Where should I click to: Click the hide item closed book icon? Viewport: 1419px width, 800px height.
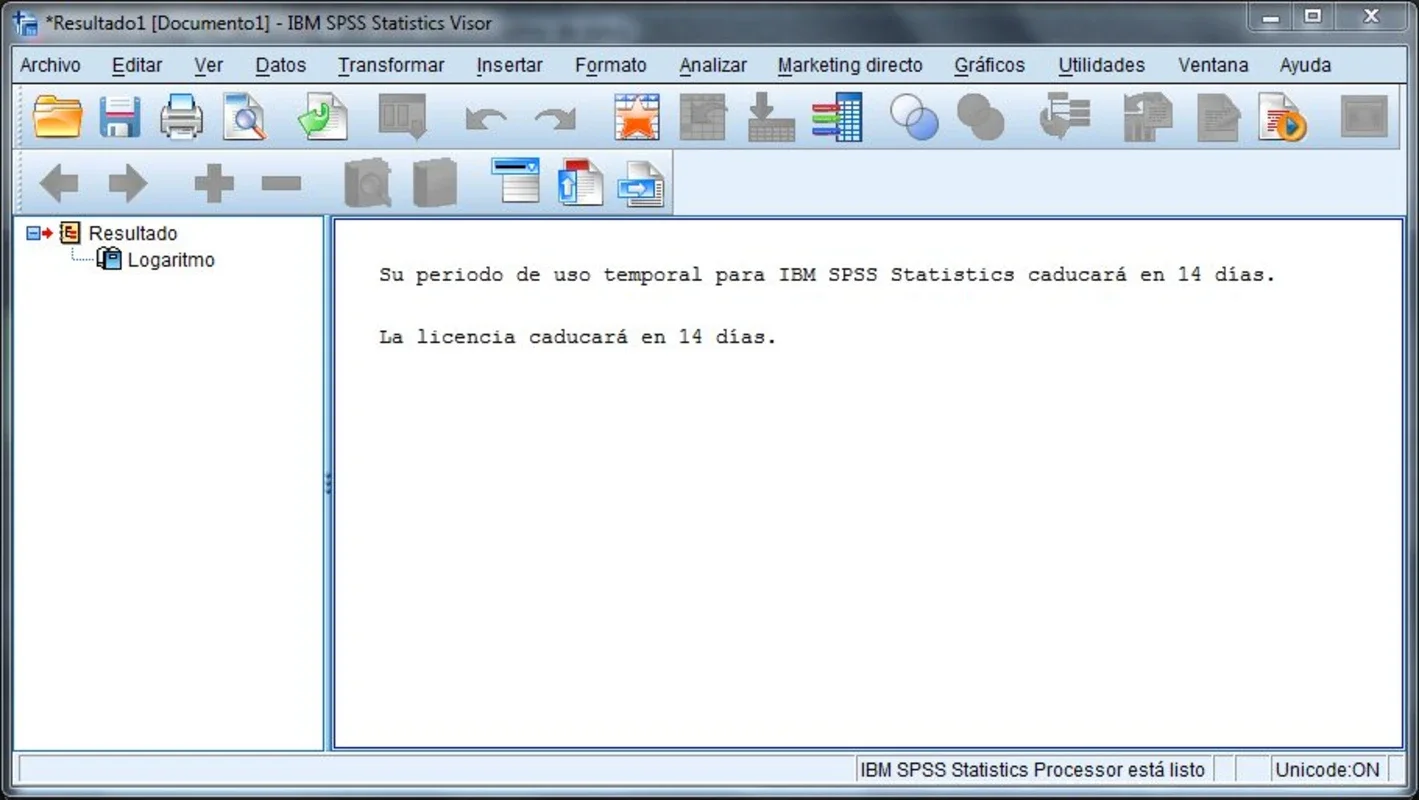(435, 183)
